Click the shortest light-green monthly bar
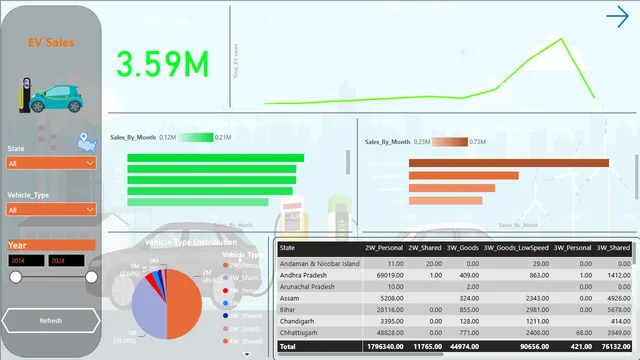 pos(198,202)
